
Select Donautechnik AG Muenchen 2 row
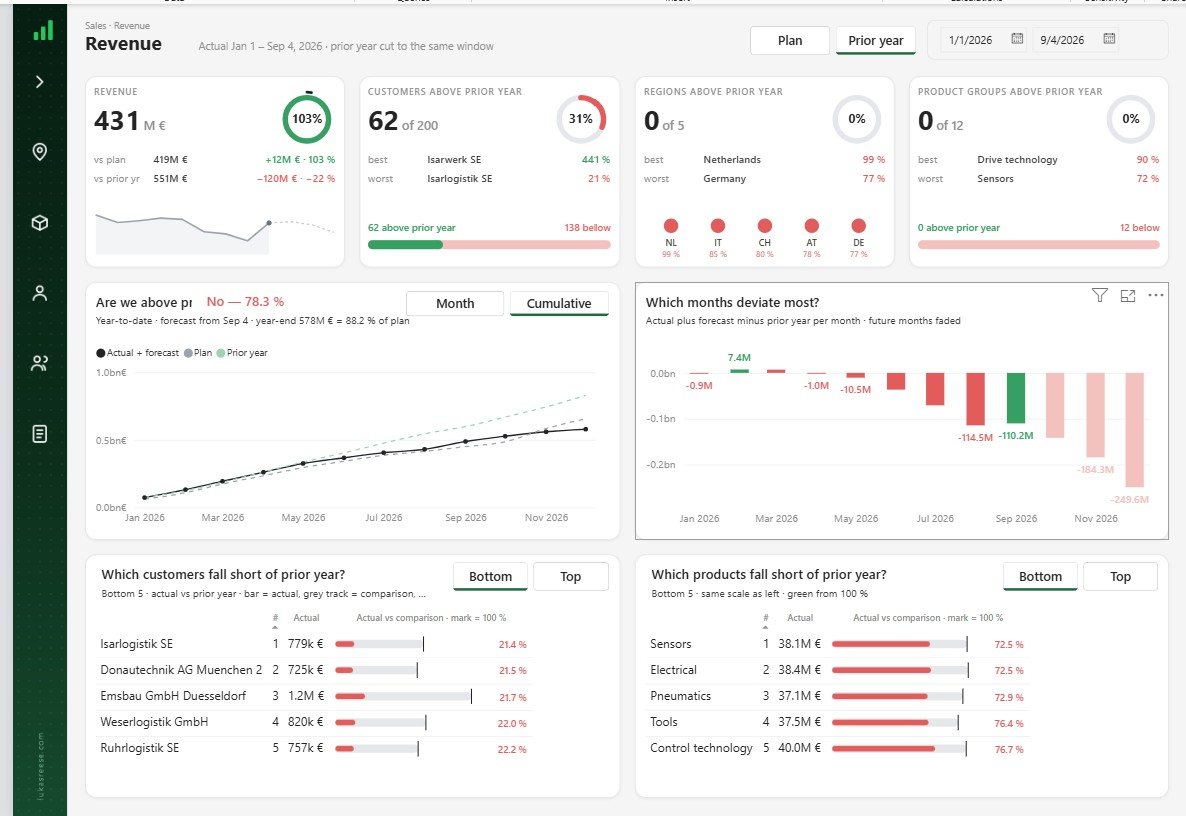pyautogui.click(x=314, y=670)
